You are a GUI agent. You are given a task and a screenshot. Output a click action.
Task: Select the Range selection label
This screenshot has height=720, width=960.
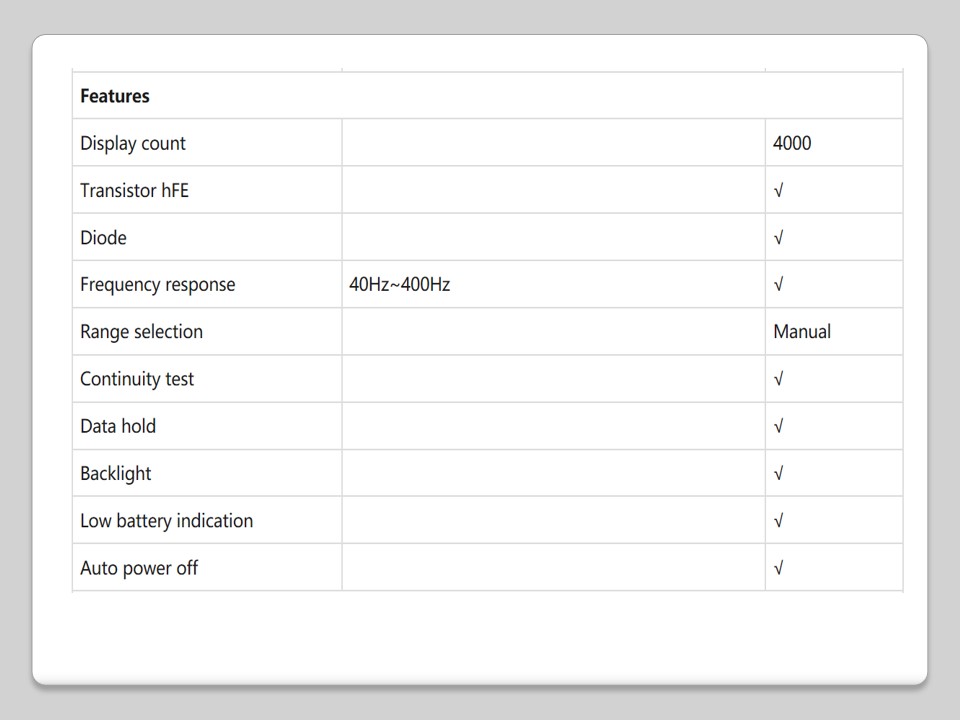[x=141, y=331]
